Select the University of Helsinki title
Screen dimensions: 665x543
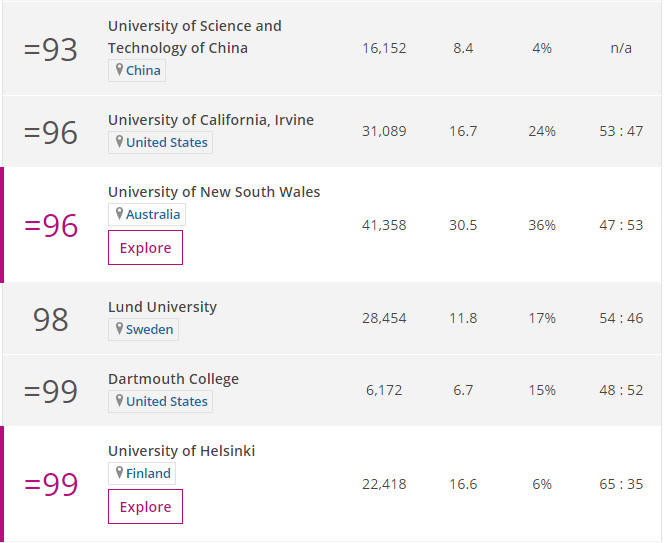click(x=182, y=451)
